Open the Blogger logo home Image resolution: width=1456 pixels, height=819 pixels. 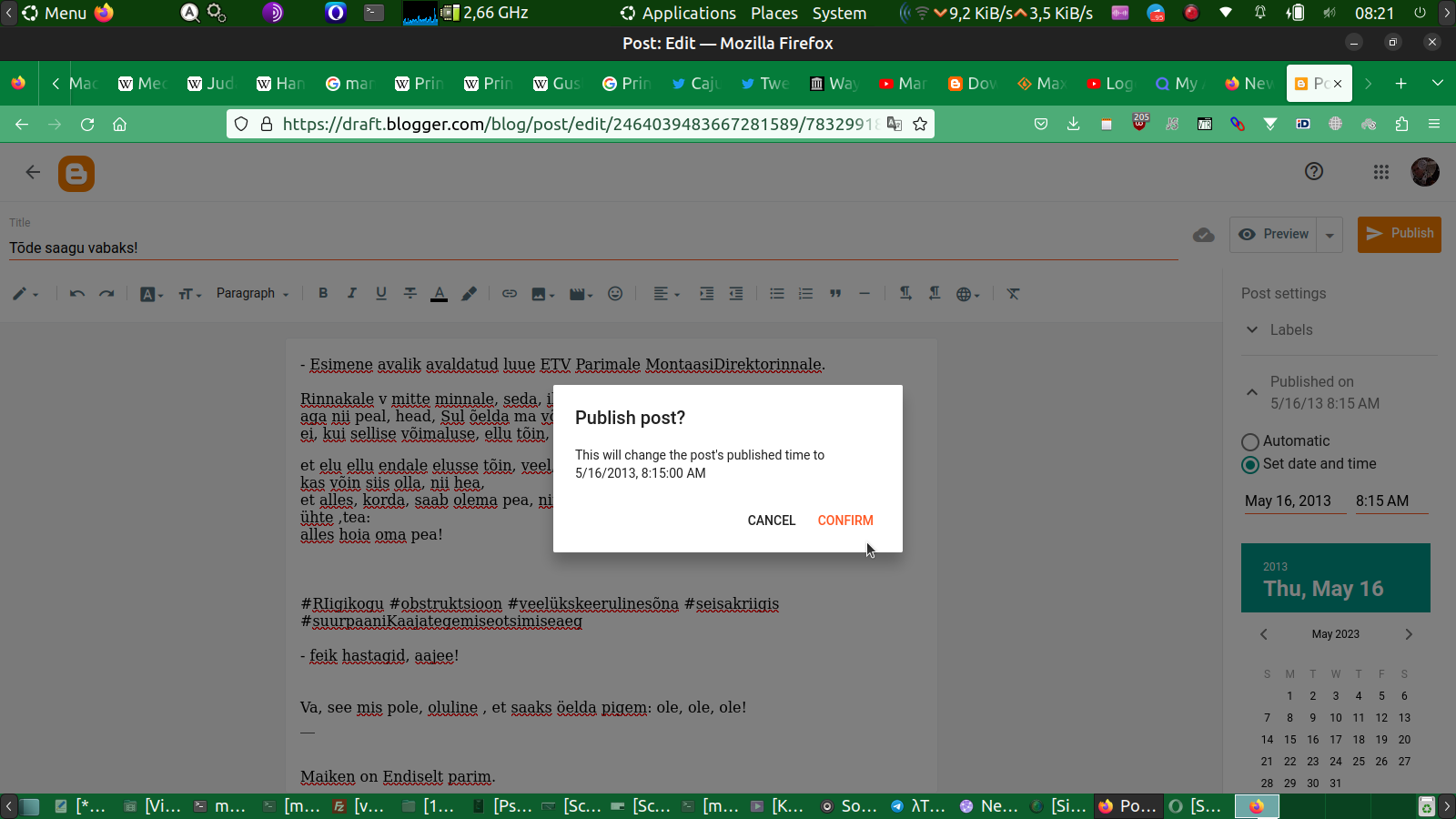(x=76, y=173)
